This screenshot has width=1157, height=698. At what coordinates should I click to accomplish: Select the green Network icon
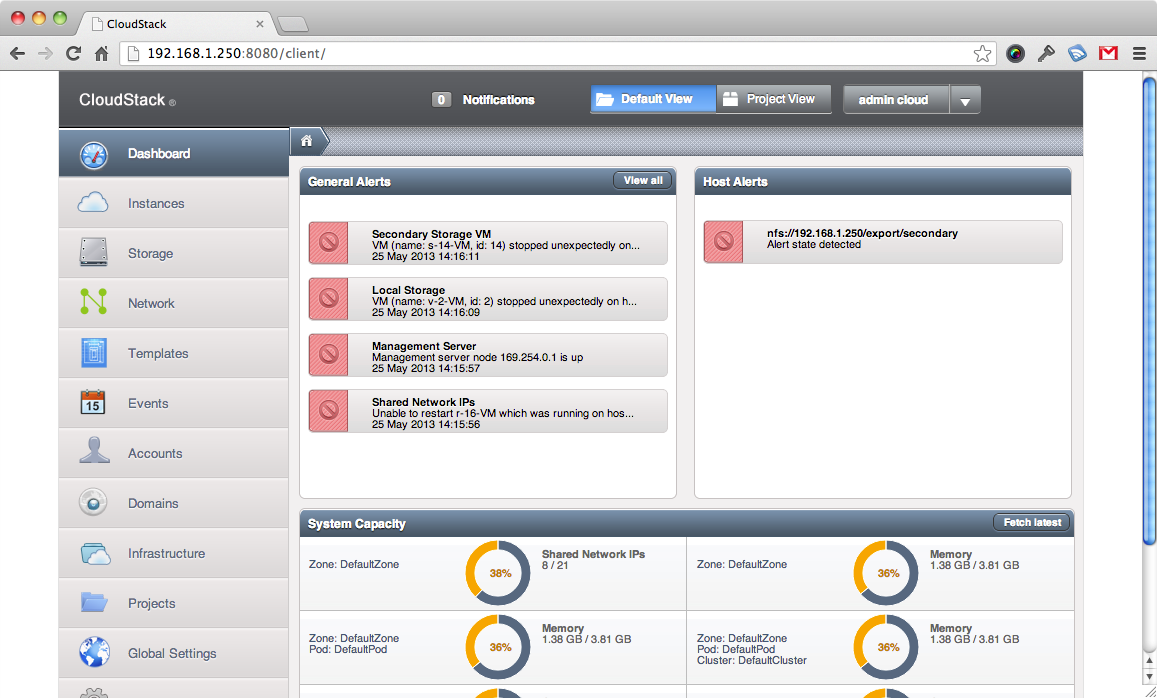pos(94,302)
